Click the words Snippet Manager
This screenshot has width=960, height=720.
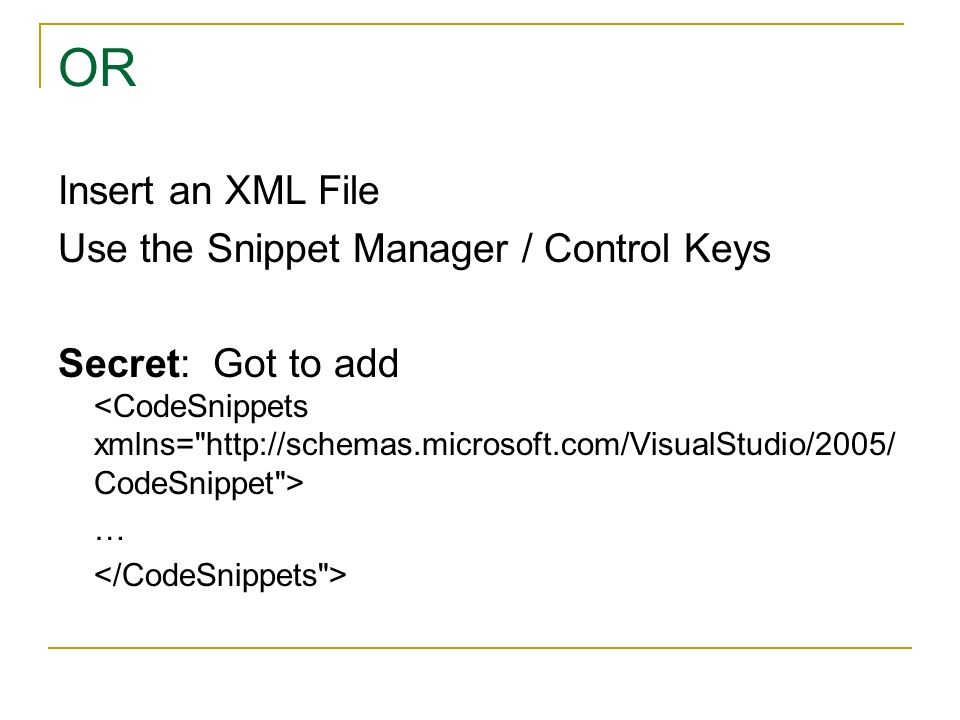tap(357, 249)
